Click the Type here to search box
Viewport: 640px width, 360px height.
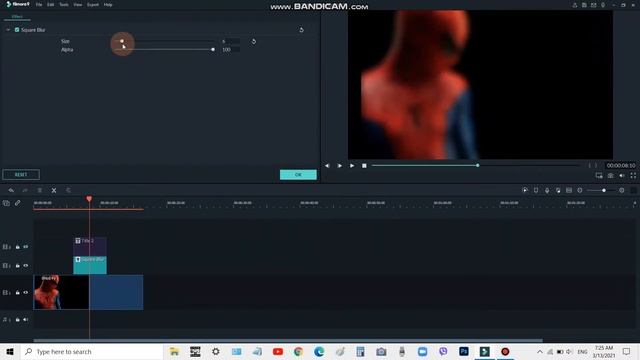coord(92,351)
